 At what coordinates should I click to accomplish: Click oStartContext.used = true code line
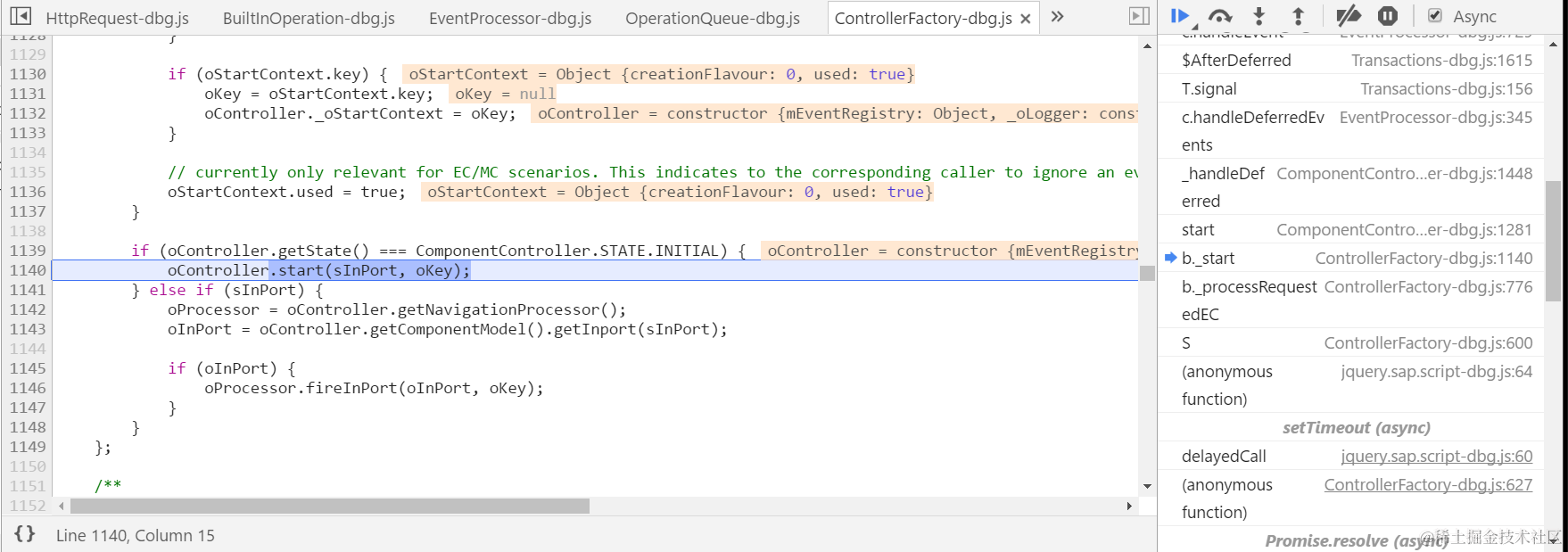click(286, 192)
